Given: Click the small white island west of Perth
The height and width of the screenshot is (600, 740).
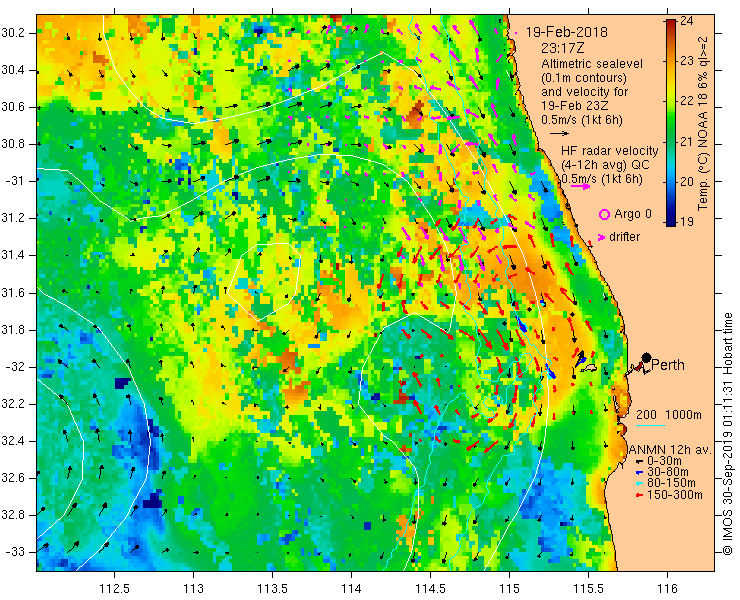Looking at the screenshot, I should click(x=589, y=368).
